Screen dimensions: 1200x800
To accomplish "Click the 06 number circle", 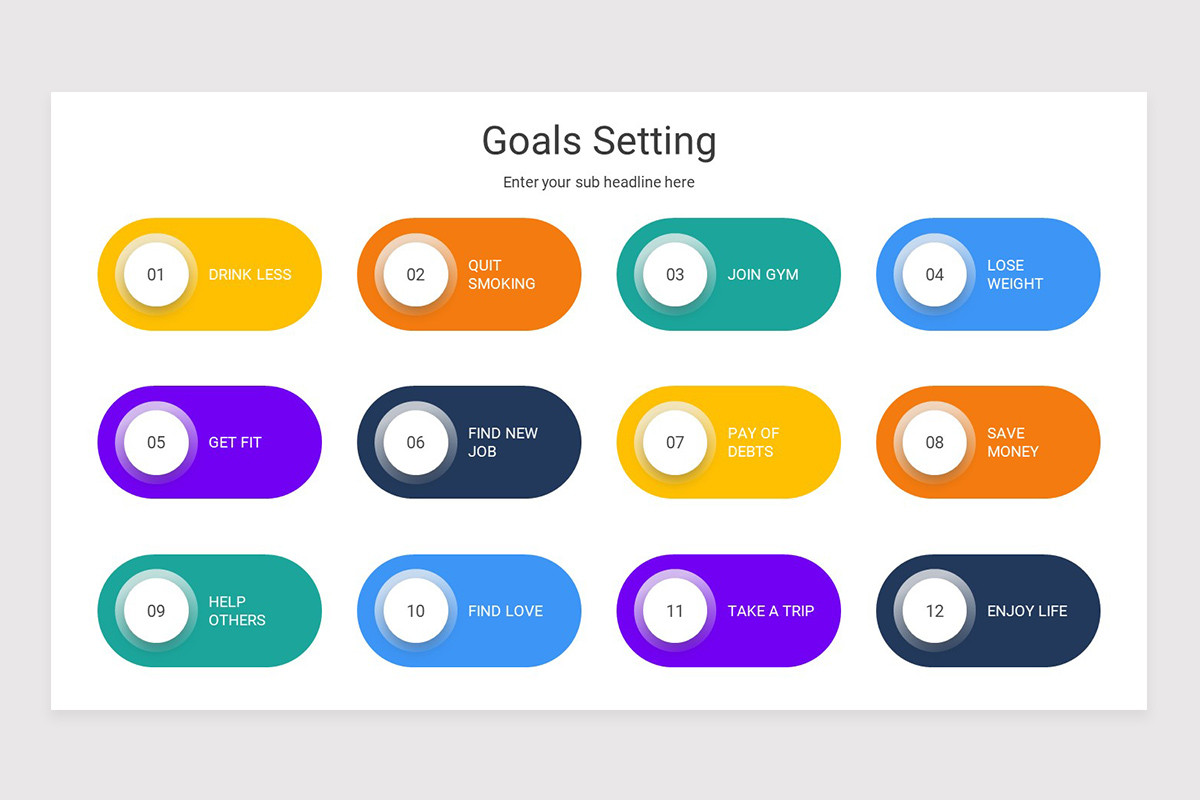I will (x=416, y=442).
